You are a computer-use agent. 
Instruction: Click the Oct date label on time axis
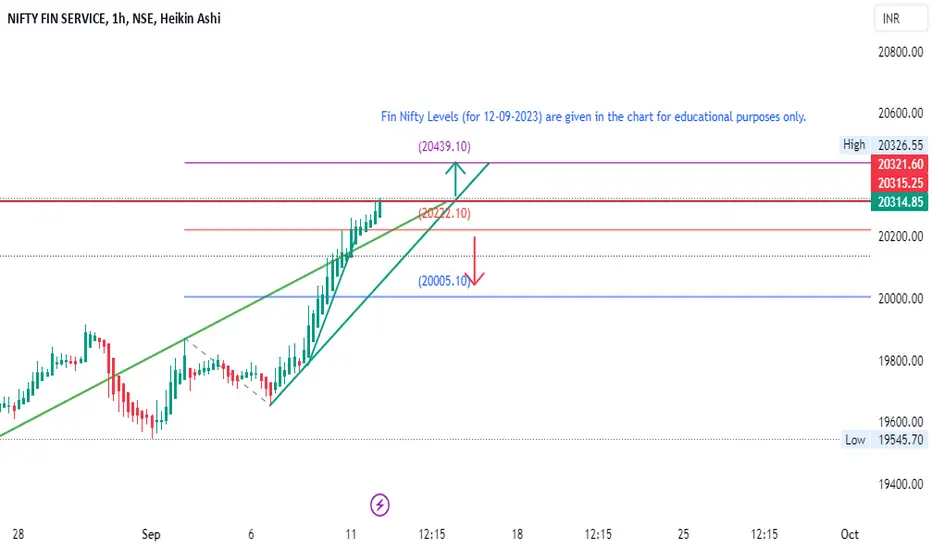pos(849,534)
